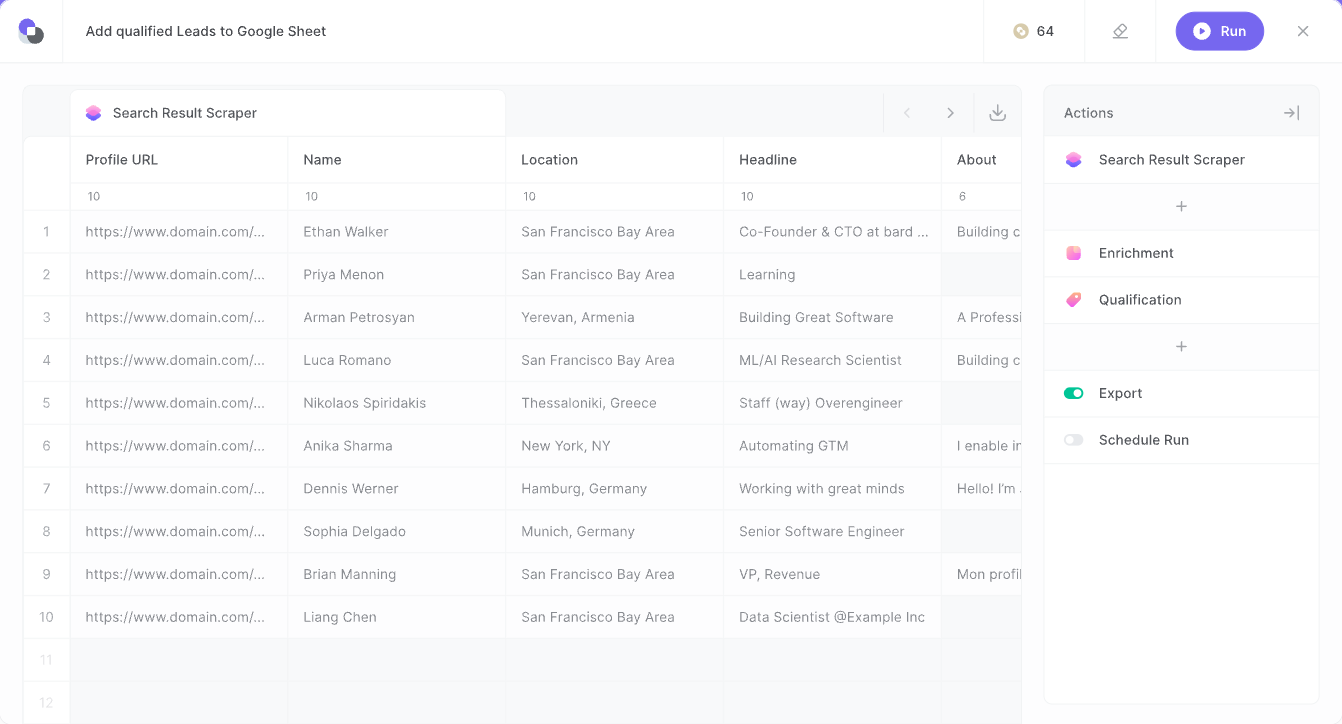Select the Dennis Werner name cell
Image resolution: width=1342 pixels, height=724 pixels.
tap(397, 489)
